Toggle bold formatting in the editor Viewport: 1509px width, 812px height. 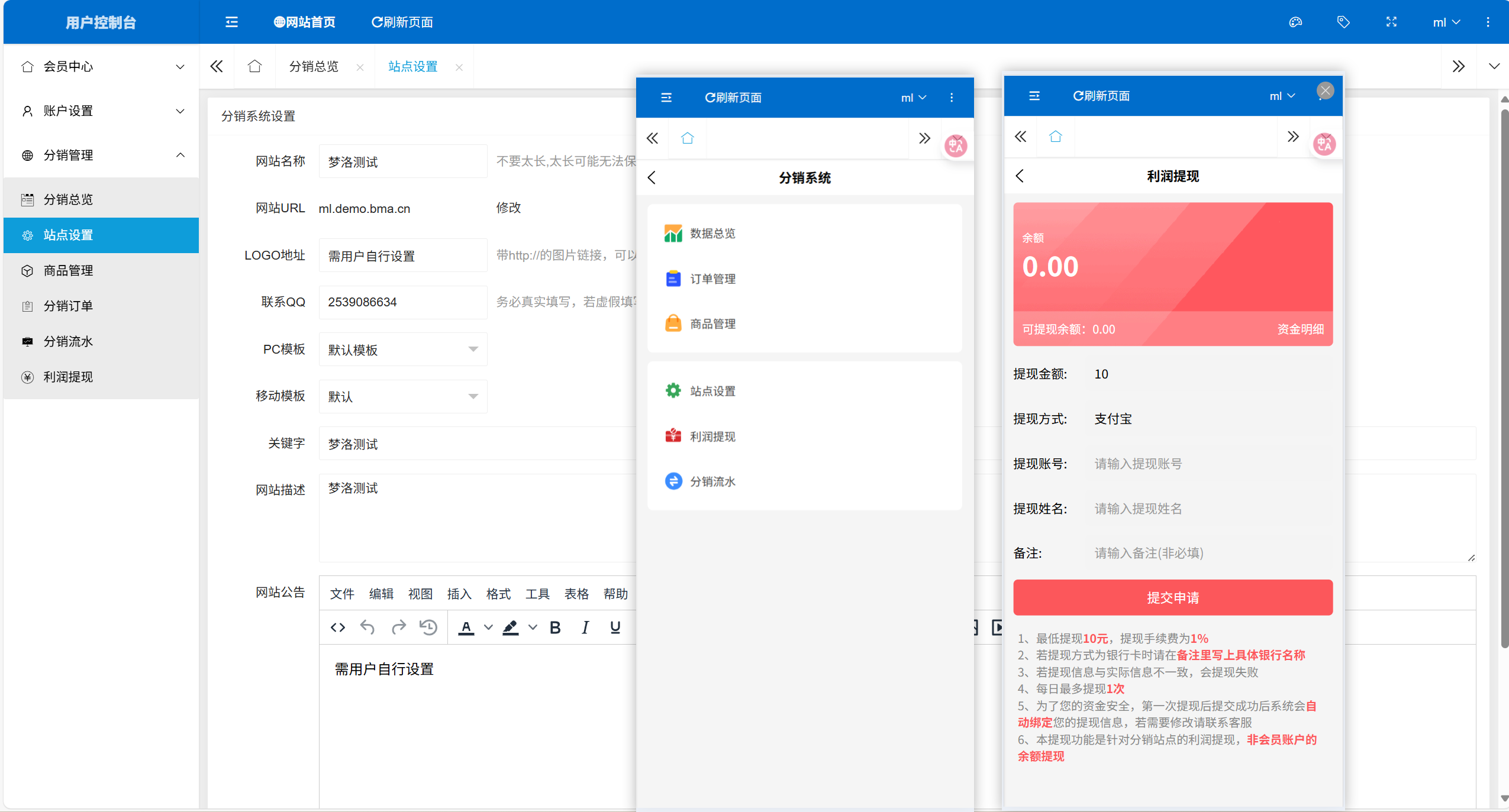554,627
